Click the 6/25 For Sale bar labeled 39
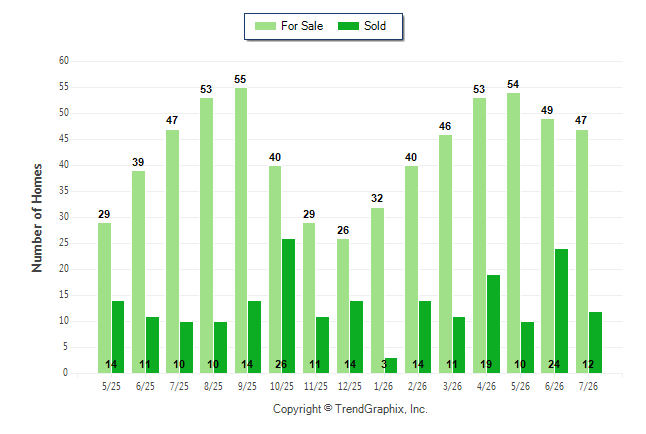 [138, 272]
